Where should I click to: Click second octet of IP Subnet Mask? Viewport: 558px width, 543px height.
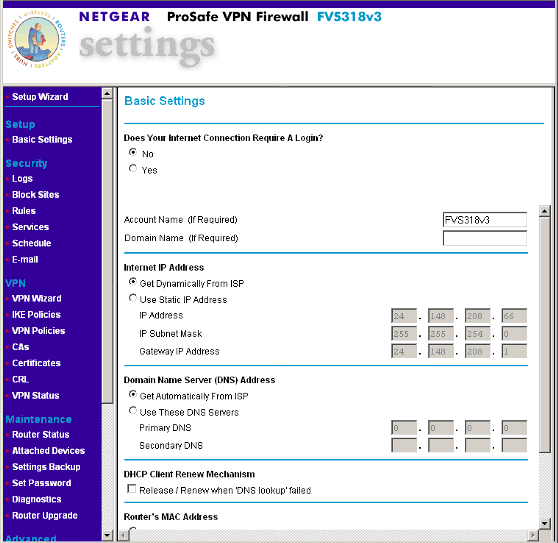[441, 334]
